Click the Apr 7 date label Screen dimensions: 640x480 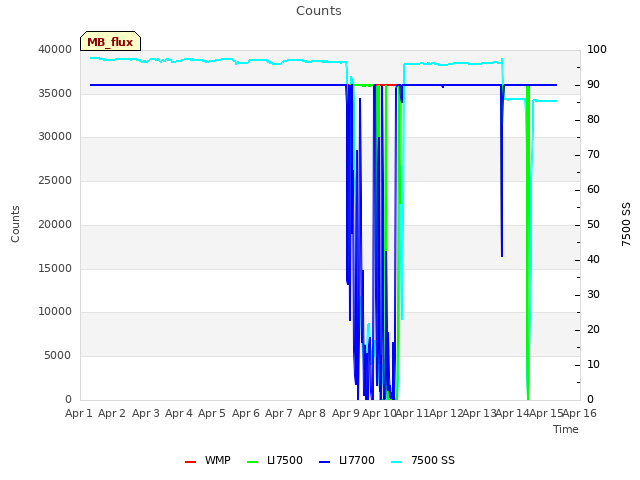279,413
